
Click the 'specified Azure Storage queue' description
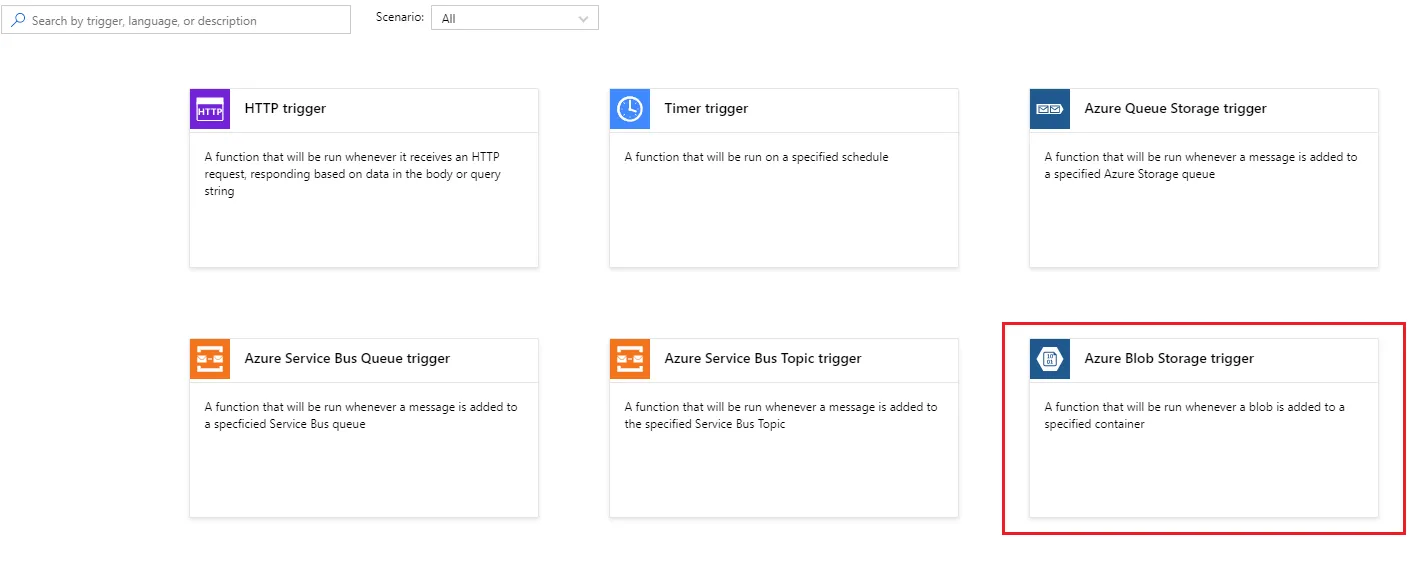pos(1201,165)
